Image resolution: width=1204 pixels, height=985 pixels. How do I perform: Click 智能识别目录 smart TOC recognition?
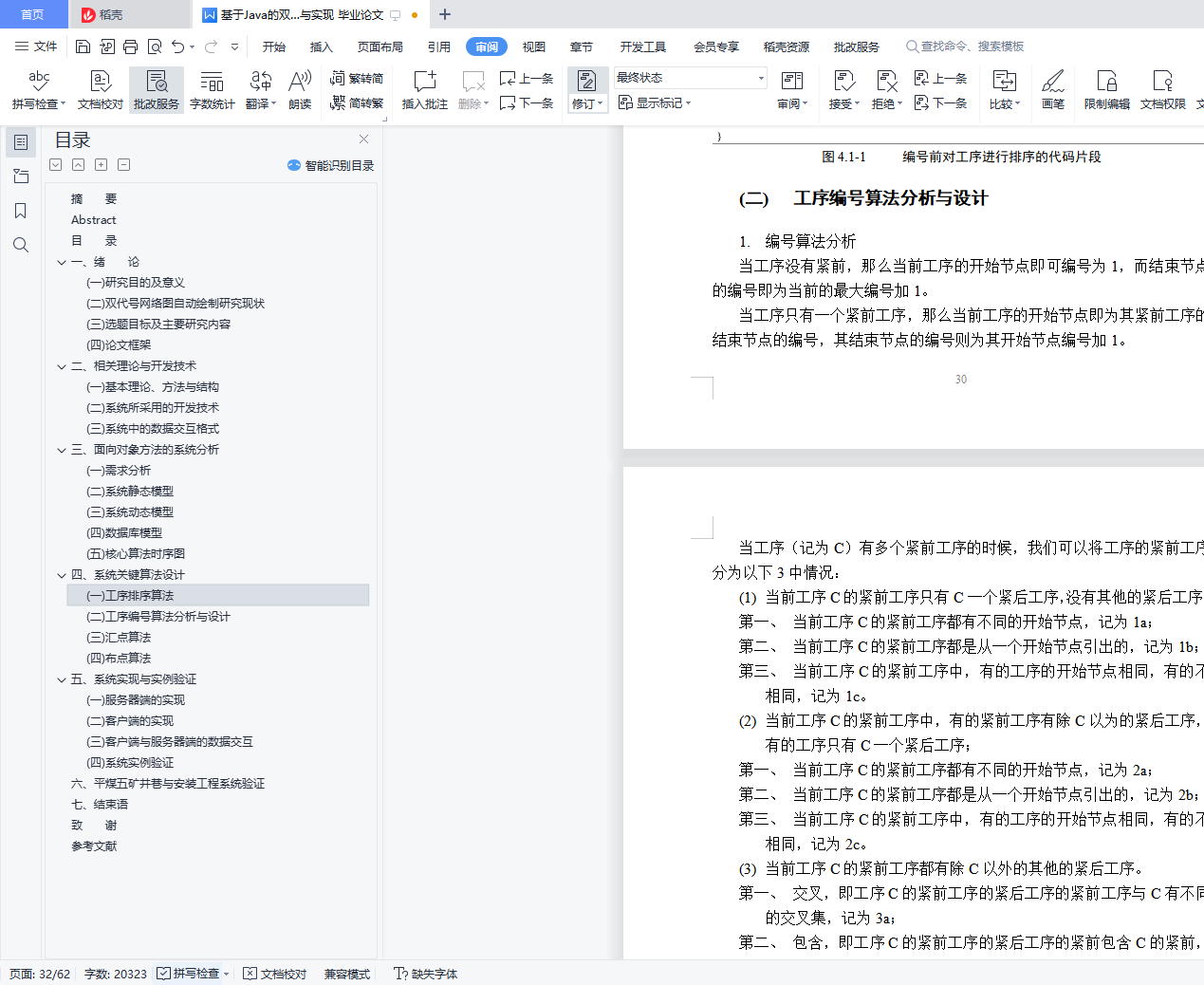(330, 165)
